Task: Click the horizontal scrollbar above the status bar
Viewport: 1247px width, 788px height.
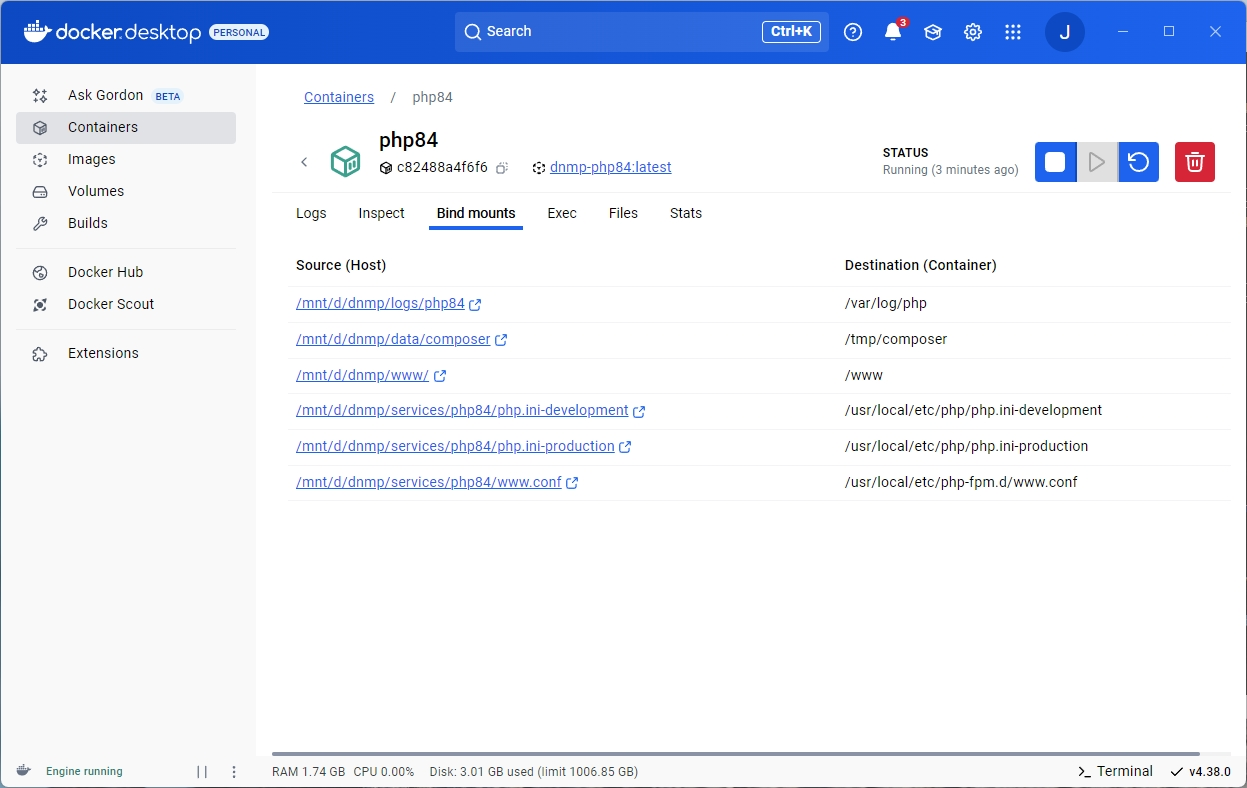Action: pos(735,754)
